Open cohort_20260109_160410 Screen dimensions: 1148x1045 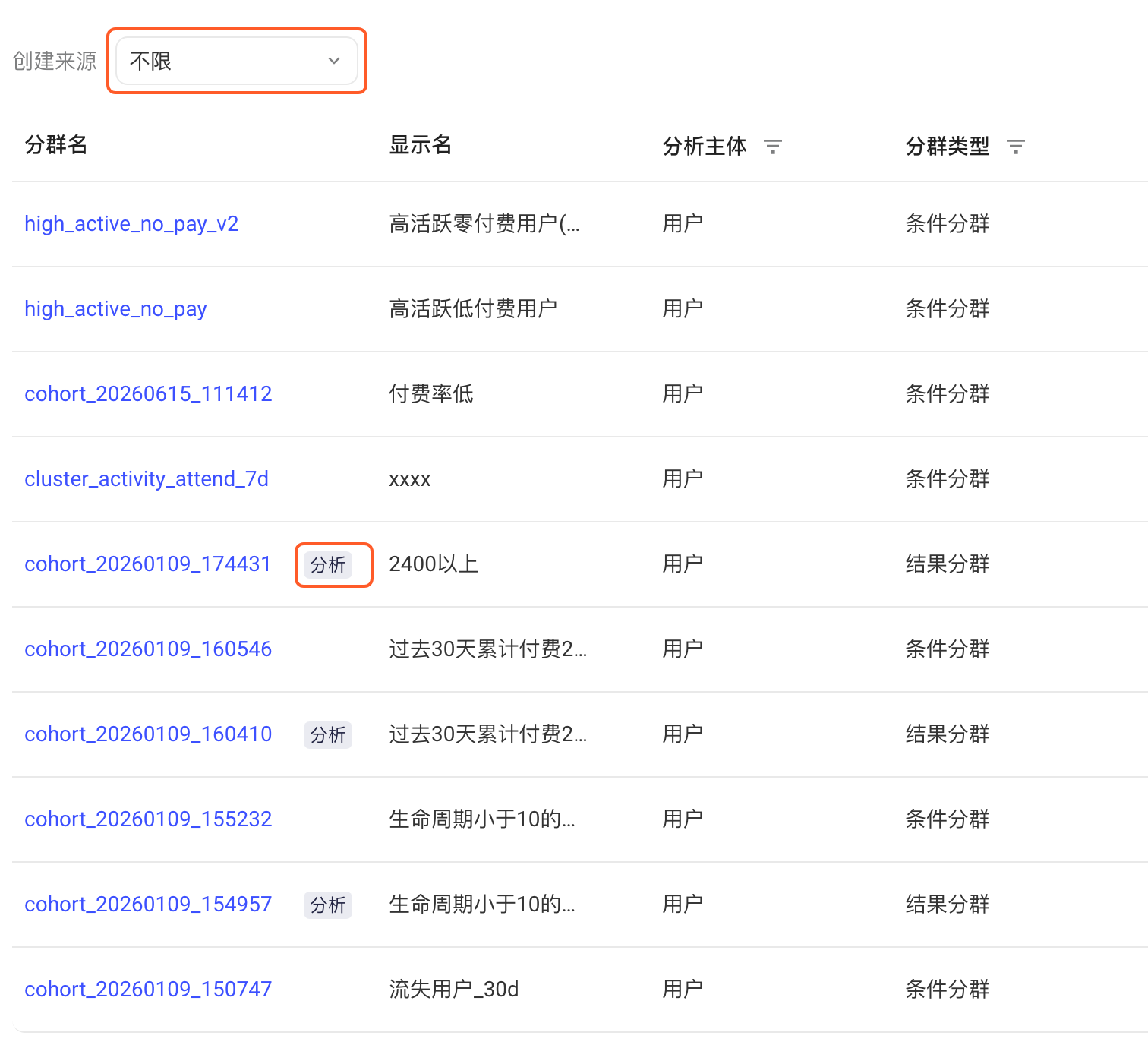pos(148,734)
